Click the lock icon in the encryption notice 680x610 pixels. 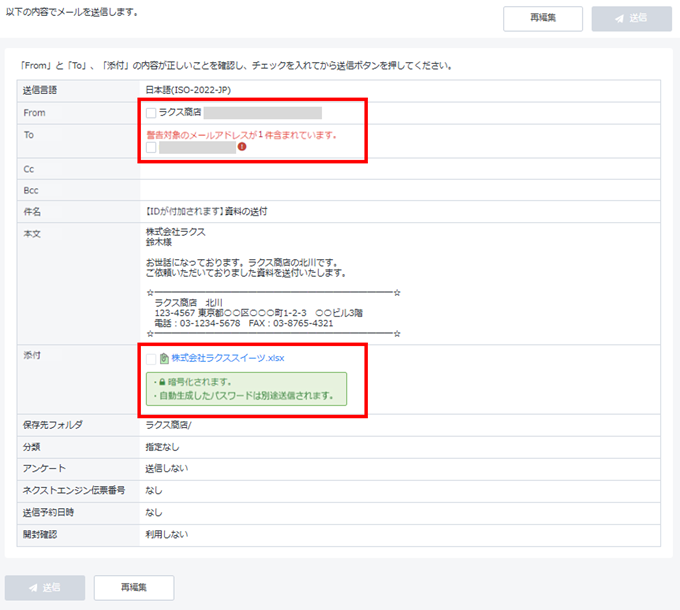coord(160,382)
